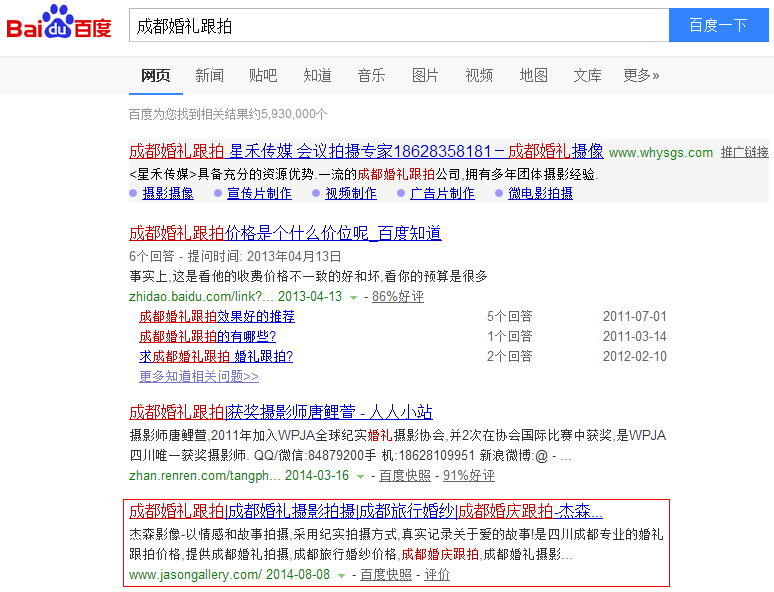This screenshot has height=592, width=774.
Task: Open the 图片 search tab
Action: click(425, 76)
